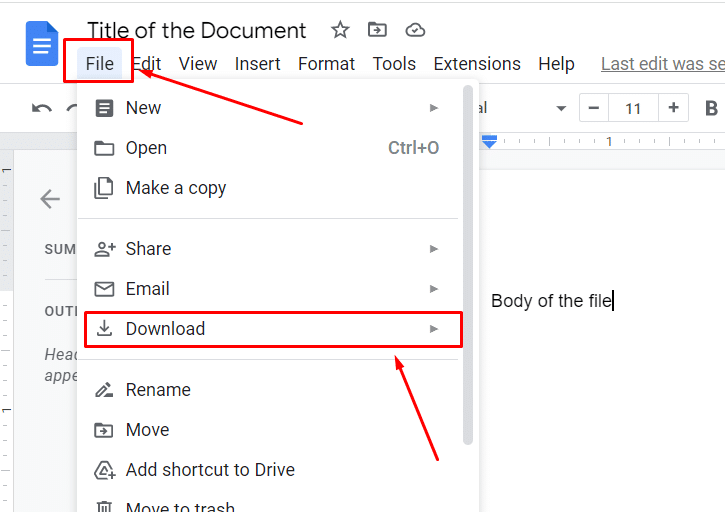Select Add shortcut to Drive
The width and height of the screenshot is (725, 512).
(270, 470)
